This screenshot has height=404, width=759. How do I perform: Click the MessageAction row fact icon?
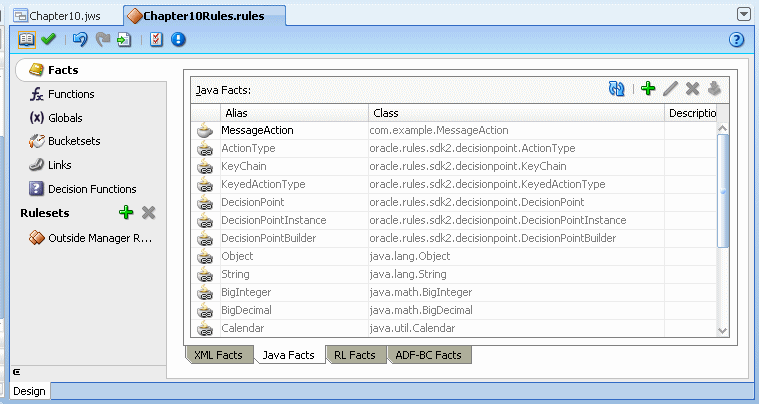click(x=205, y=131)
